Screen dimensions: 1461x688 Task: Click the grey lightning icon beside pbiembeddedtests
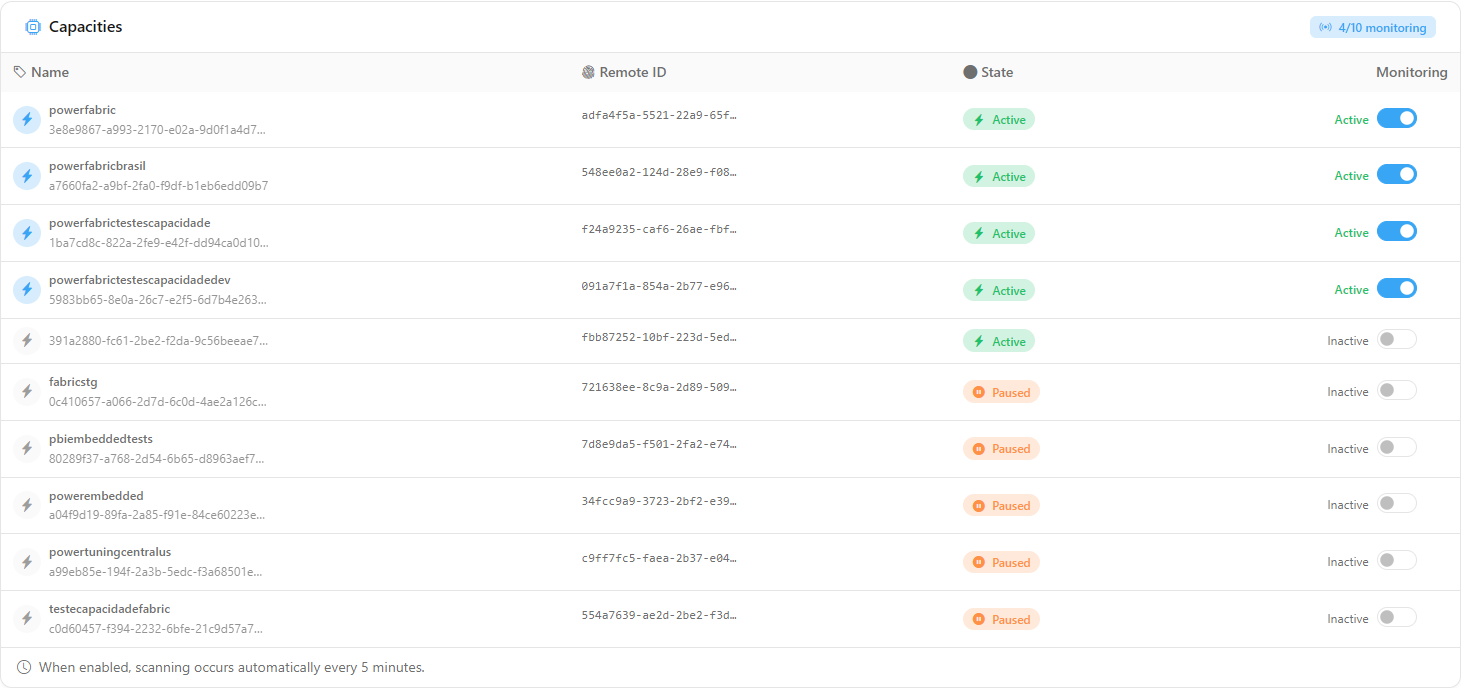(x=27, y=449)
